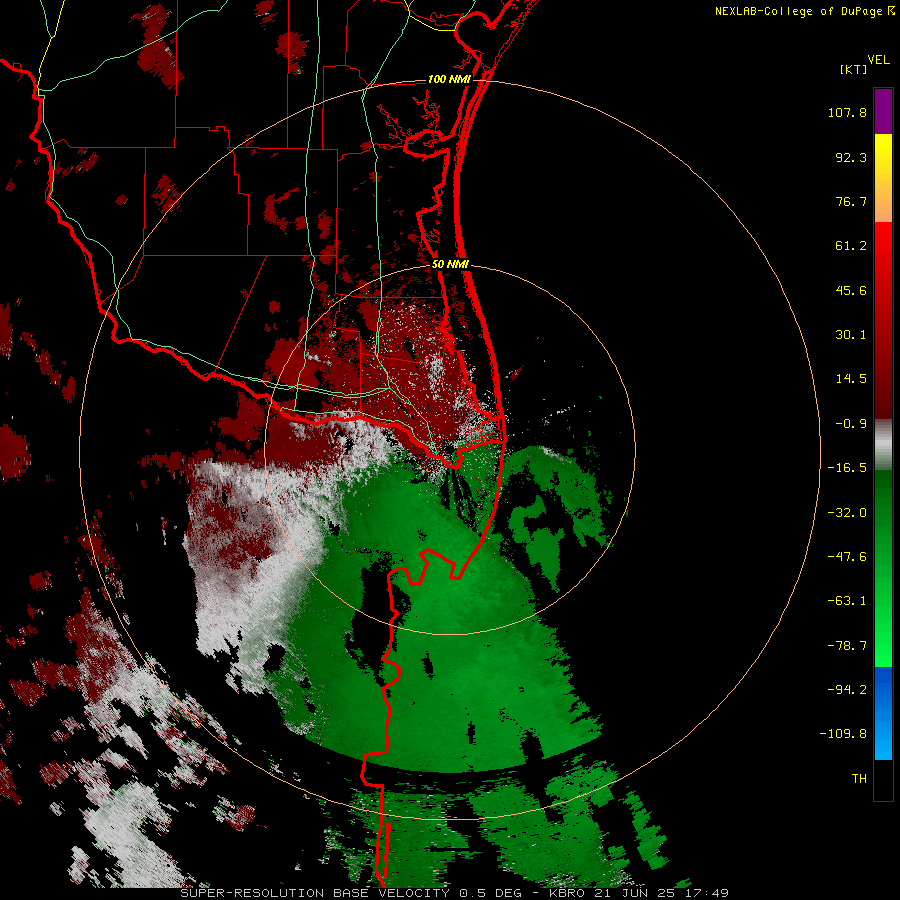The width and height of the screenshot is (900, 900).
Task: Select the 14.5 scale value
Action: coord(851,379)
